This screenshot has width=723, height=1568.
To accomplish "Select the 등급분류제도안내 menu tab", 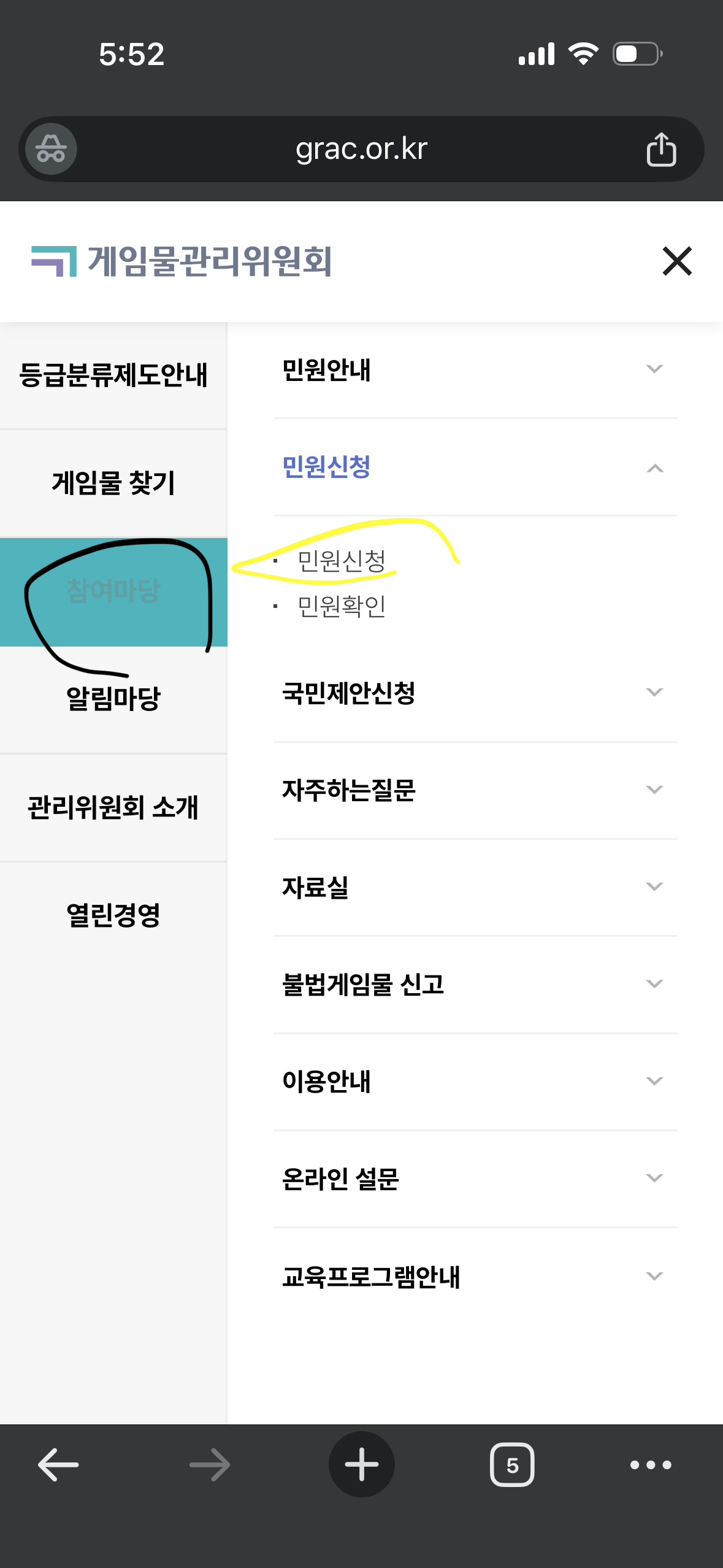I will pyautogui.click(x=113, y=375).
